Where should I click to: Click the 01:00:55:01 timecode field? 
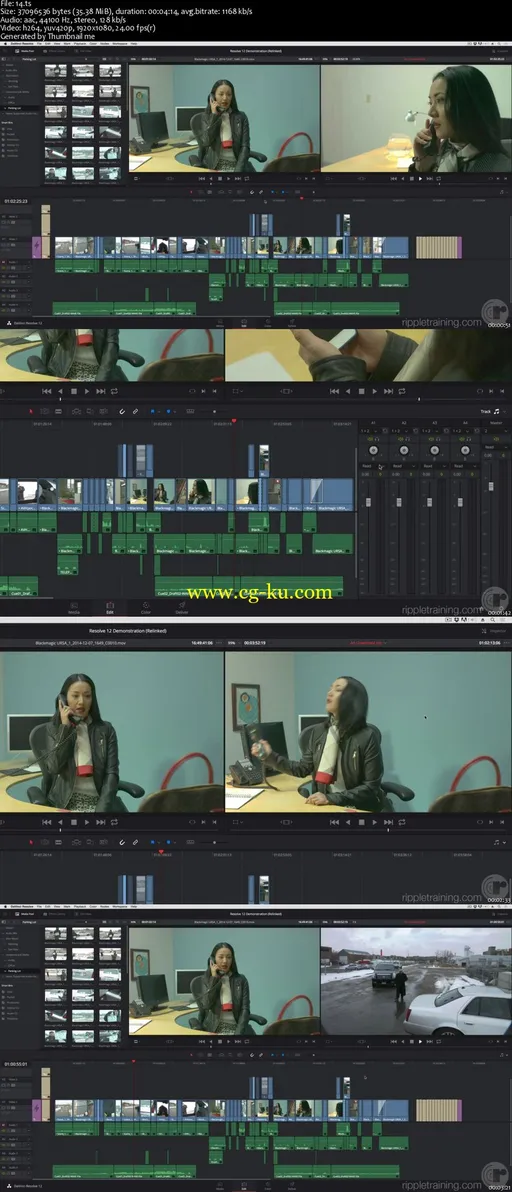tap(14, 1064)
